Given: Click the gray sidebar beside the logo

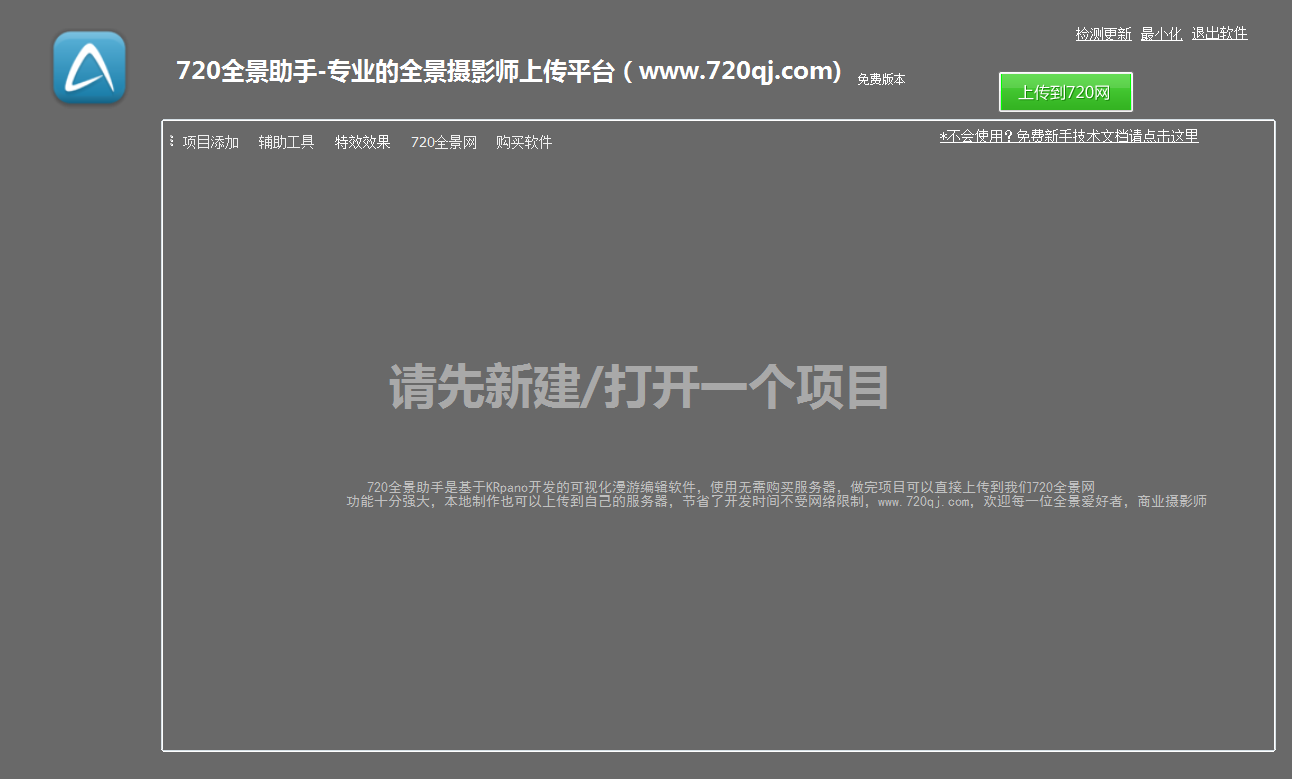Looking at the screenshot, I should 80,400.
